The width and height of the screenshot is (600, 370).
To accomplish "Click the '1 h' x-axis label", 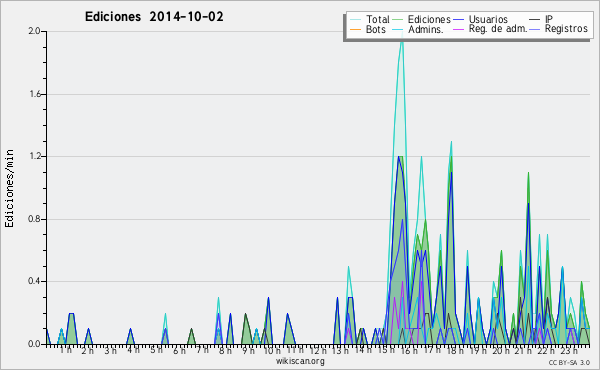I will coord(65,350).
